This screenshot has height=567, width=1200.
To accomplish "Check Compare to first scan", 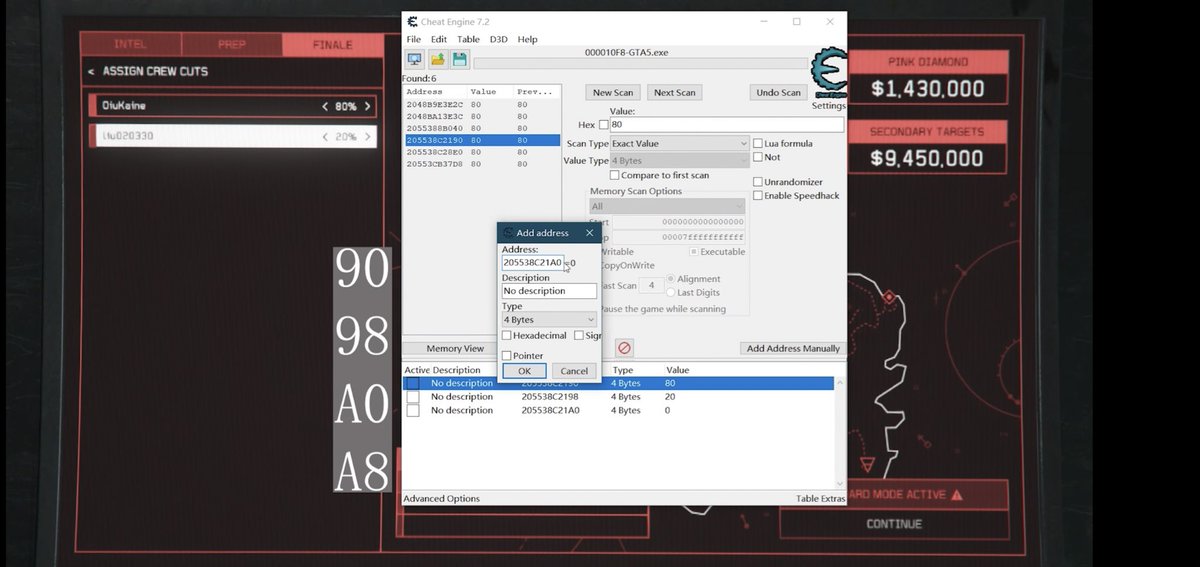I will pos(614,175).
